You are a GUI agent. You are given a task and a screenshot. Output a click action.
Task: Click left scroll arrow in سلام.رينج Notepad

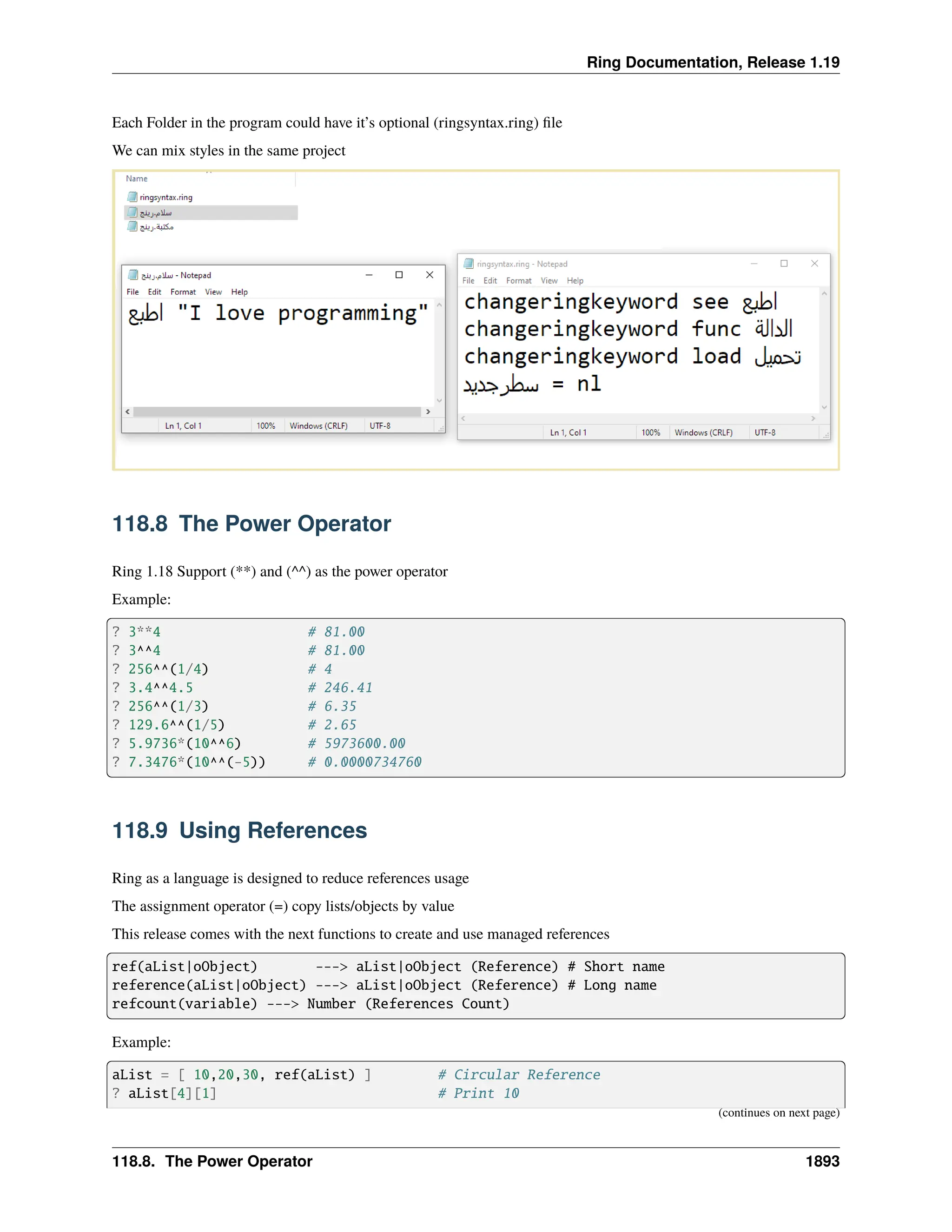coord(127,412)
